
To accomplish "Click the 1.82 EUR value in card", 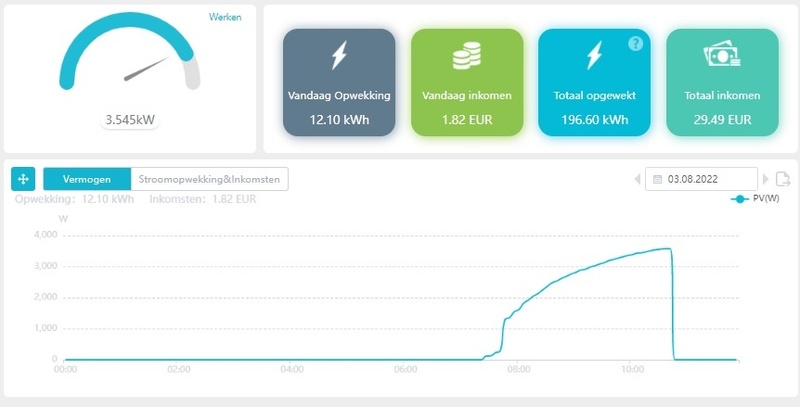I will (x=467, y=120).
